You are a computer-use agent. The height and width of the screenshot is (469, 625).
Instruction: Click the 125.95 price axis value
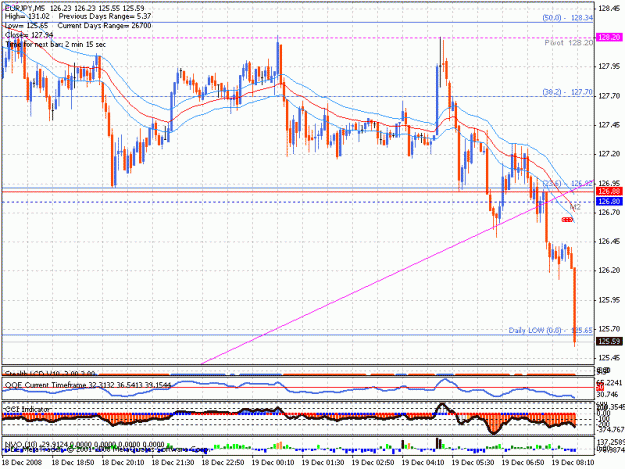(609, 300)
